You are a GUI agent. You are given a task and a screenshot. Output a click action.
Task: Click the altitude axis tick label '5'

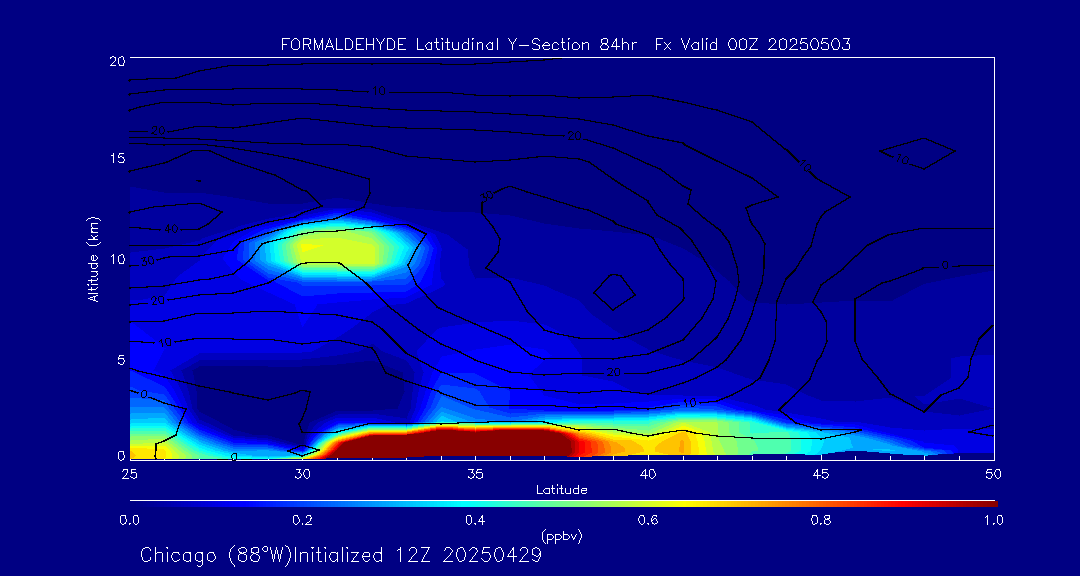point(120,360)
